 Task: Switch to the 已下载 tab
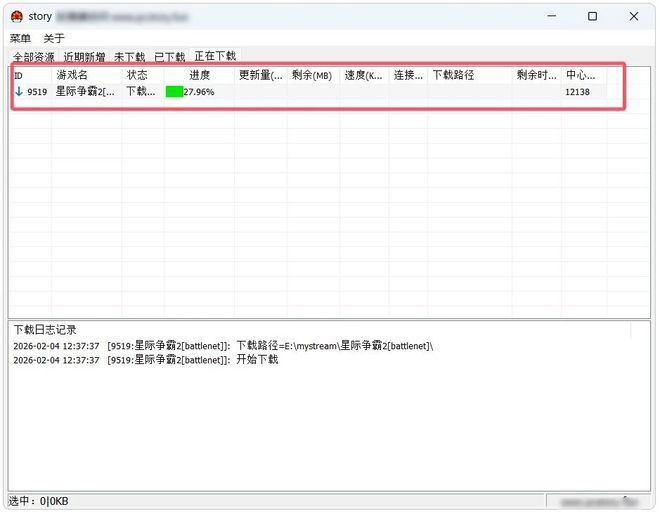click(170, 57)
